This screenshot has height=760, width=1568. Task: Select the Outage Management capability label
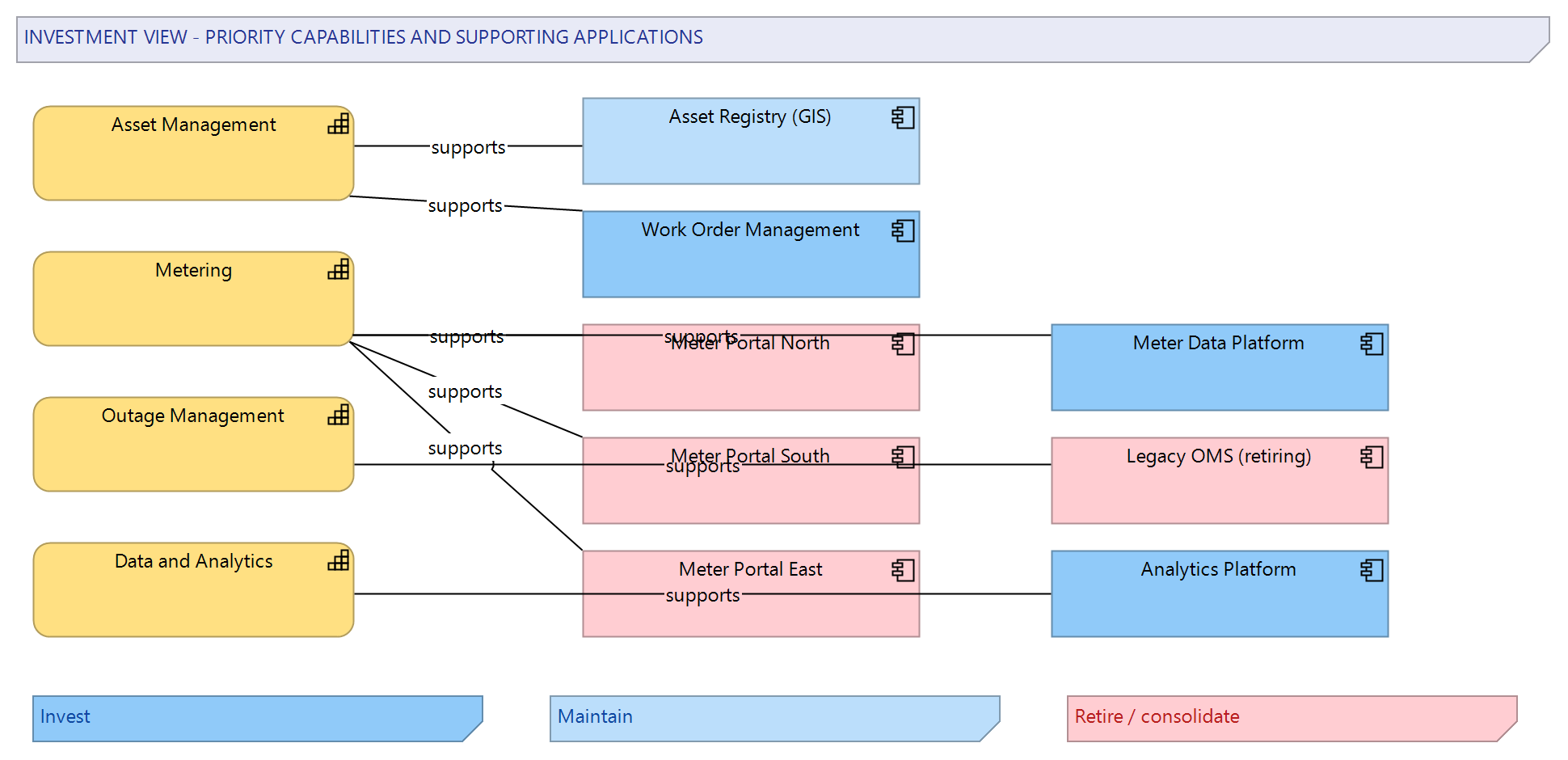(192, 416)
